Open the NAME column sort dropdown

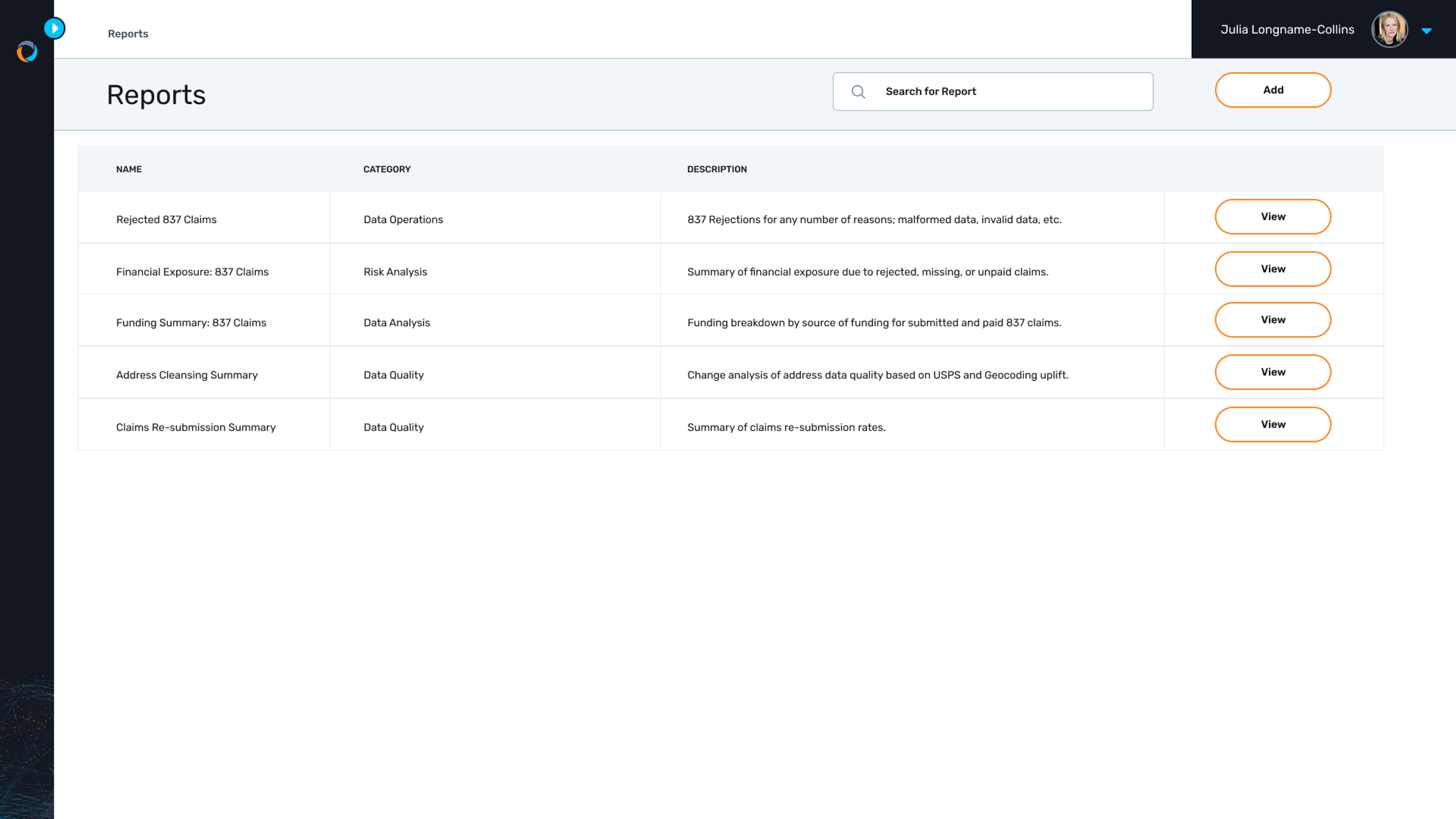(128, 168)
